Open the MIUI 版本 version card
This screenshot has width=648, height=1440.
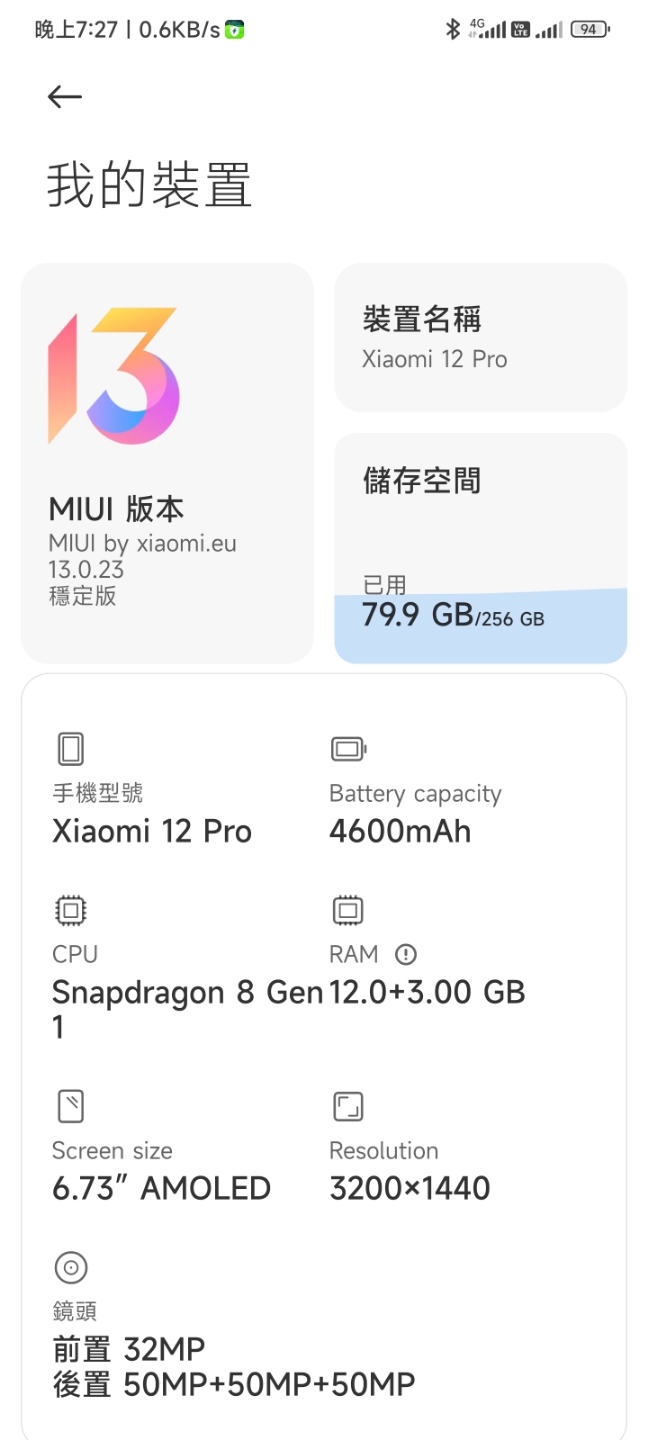[x=167, y=463]
